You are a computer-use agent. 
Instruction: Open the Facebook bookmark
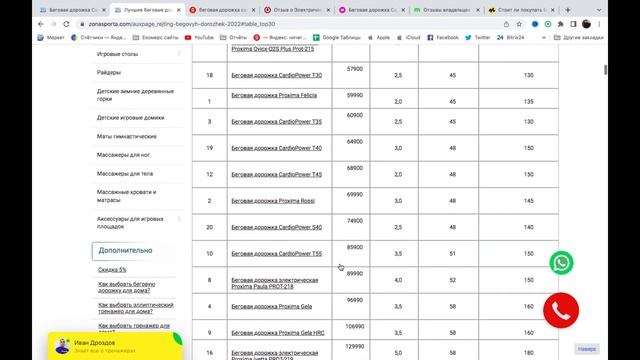click(x=443, y=38)
